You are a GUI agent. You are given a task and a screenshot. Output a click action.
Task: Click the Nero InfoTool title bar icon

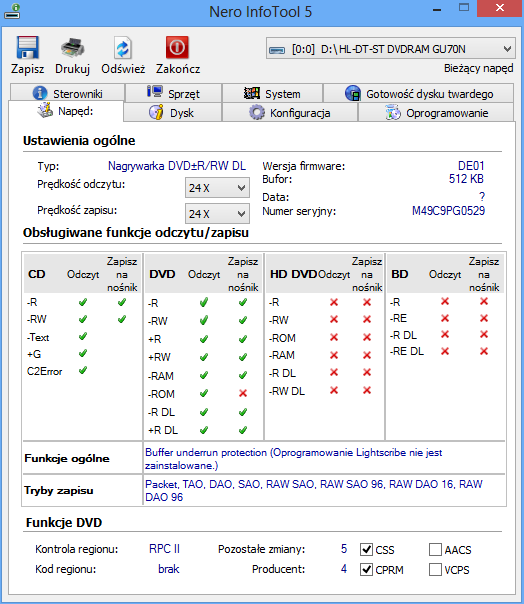(x=12, y=11)
